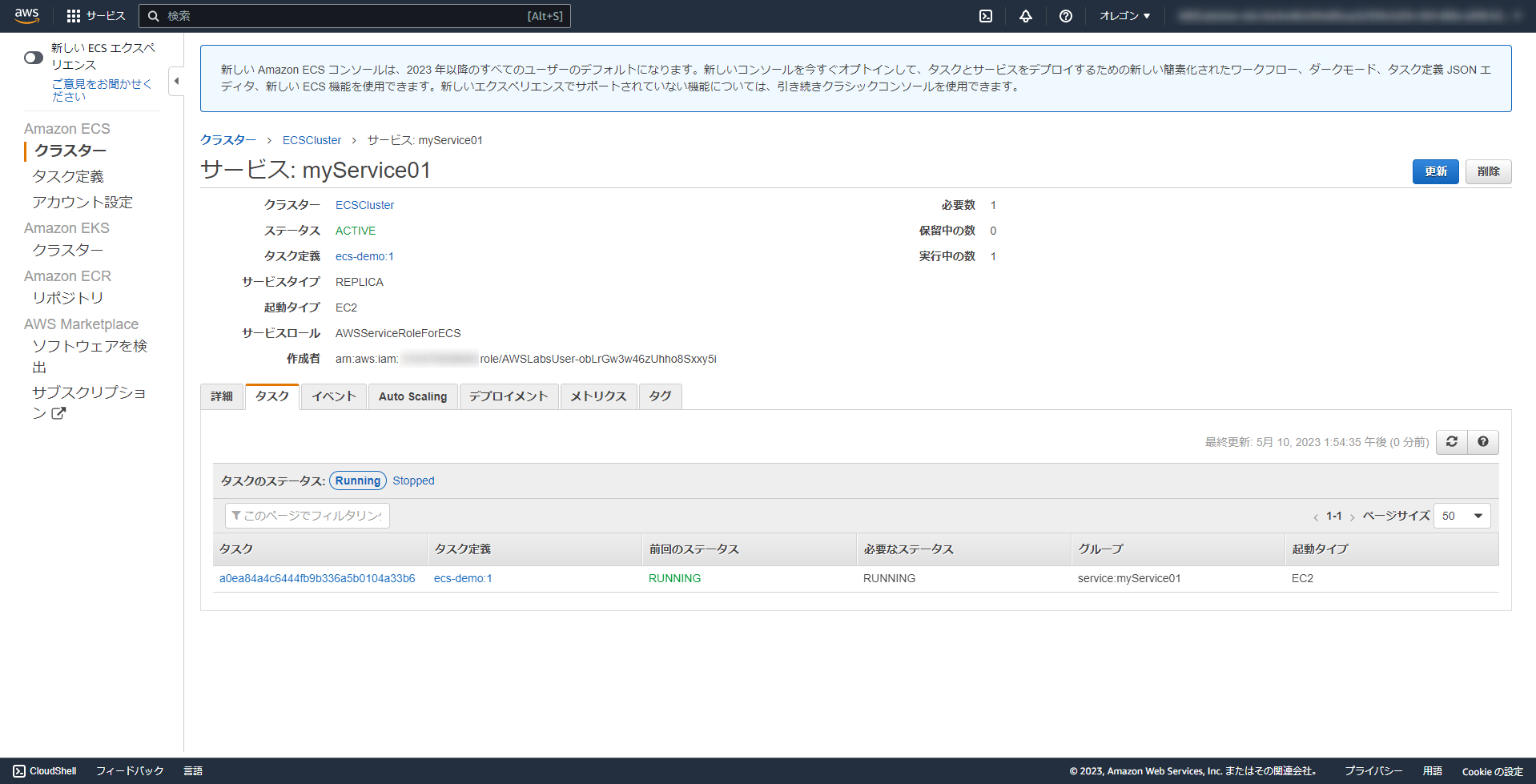Click the 更新 button to update the service
Screen dimensions: 1536x784
point(1434,171)
